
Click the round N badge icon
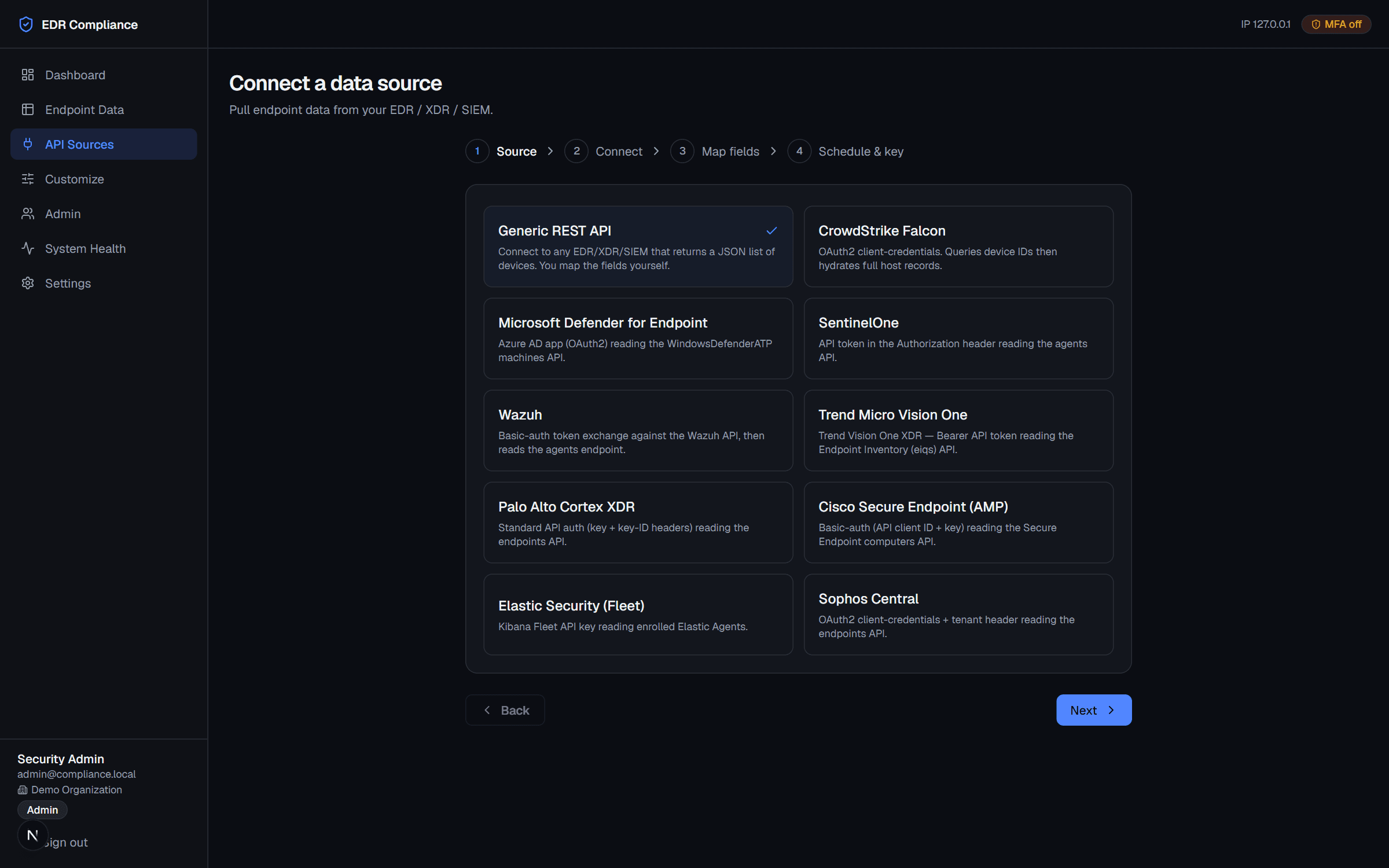pyautogui.click(x=32, y=835)
